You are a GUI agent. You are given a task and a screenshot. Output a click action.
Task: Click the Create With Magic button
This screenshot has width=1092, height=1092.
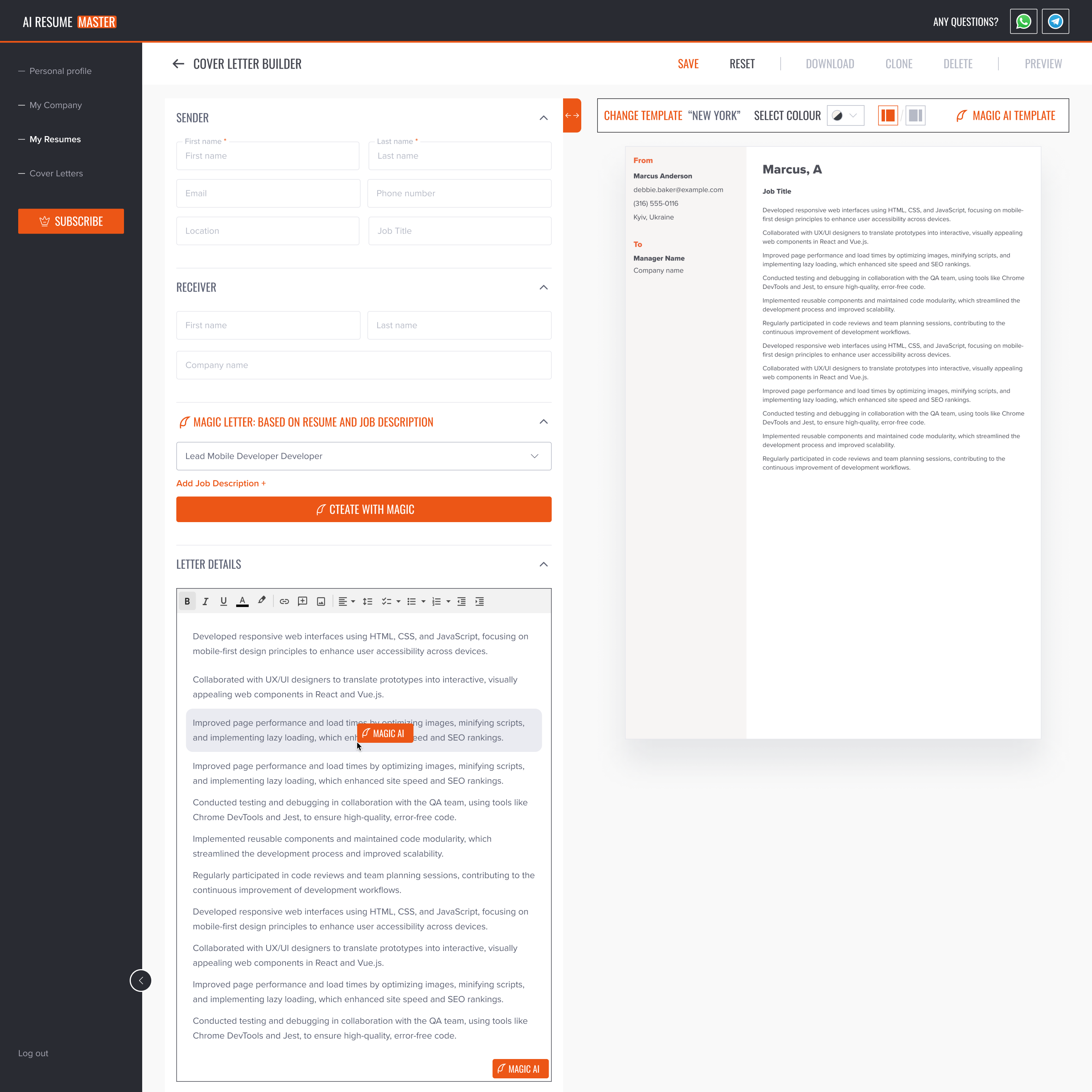pyautogui.click(x=364, y=509)
